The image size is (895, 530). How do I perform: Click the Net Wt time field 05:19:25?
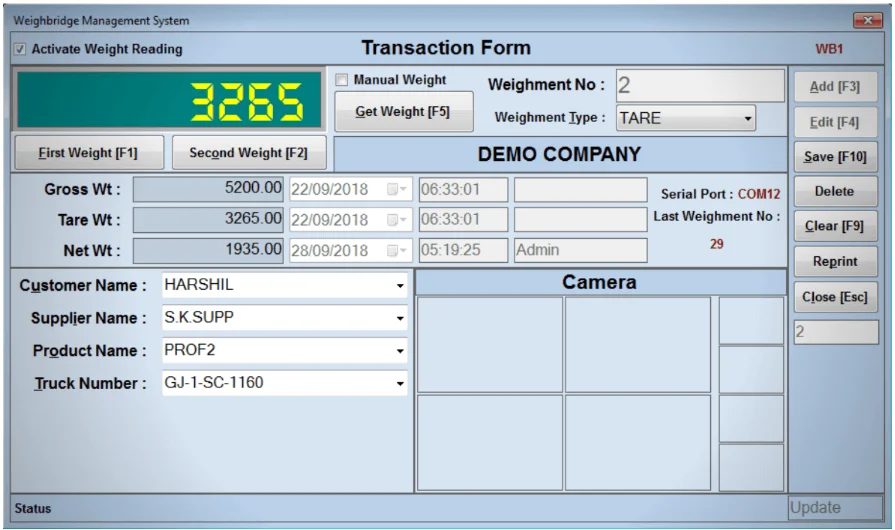tap(463, 250)
